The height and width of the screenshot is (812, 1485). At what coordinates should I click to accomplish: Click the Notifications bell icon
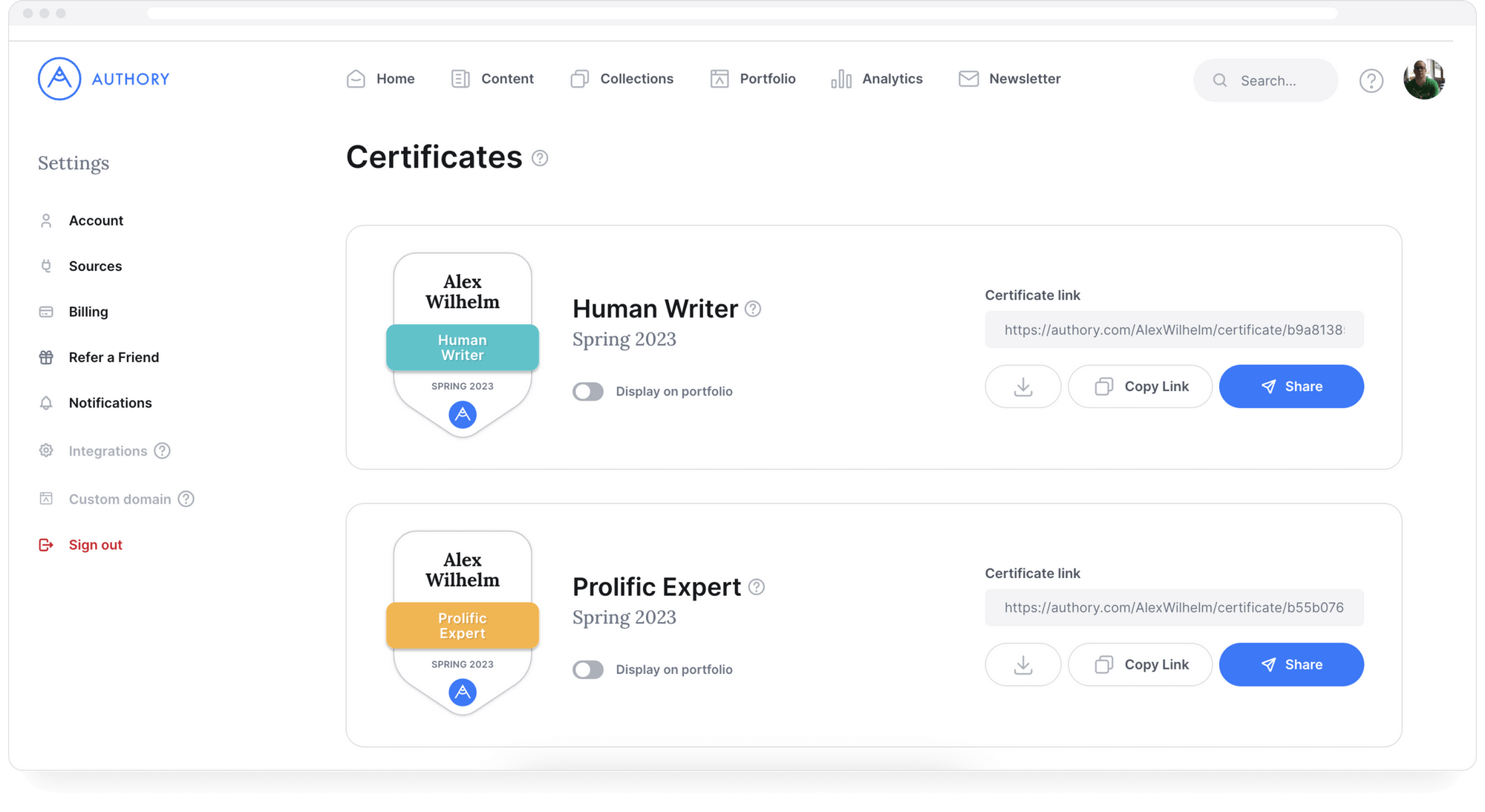46,403
